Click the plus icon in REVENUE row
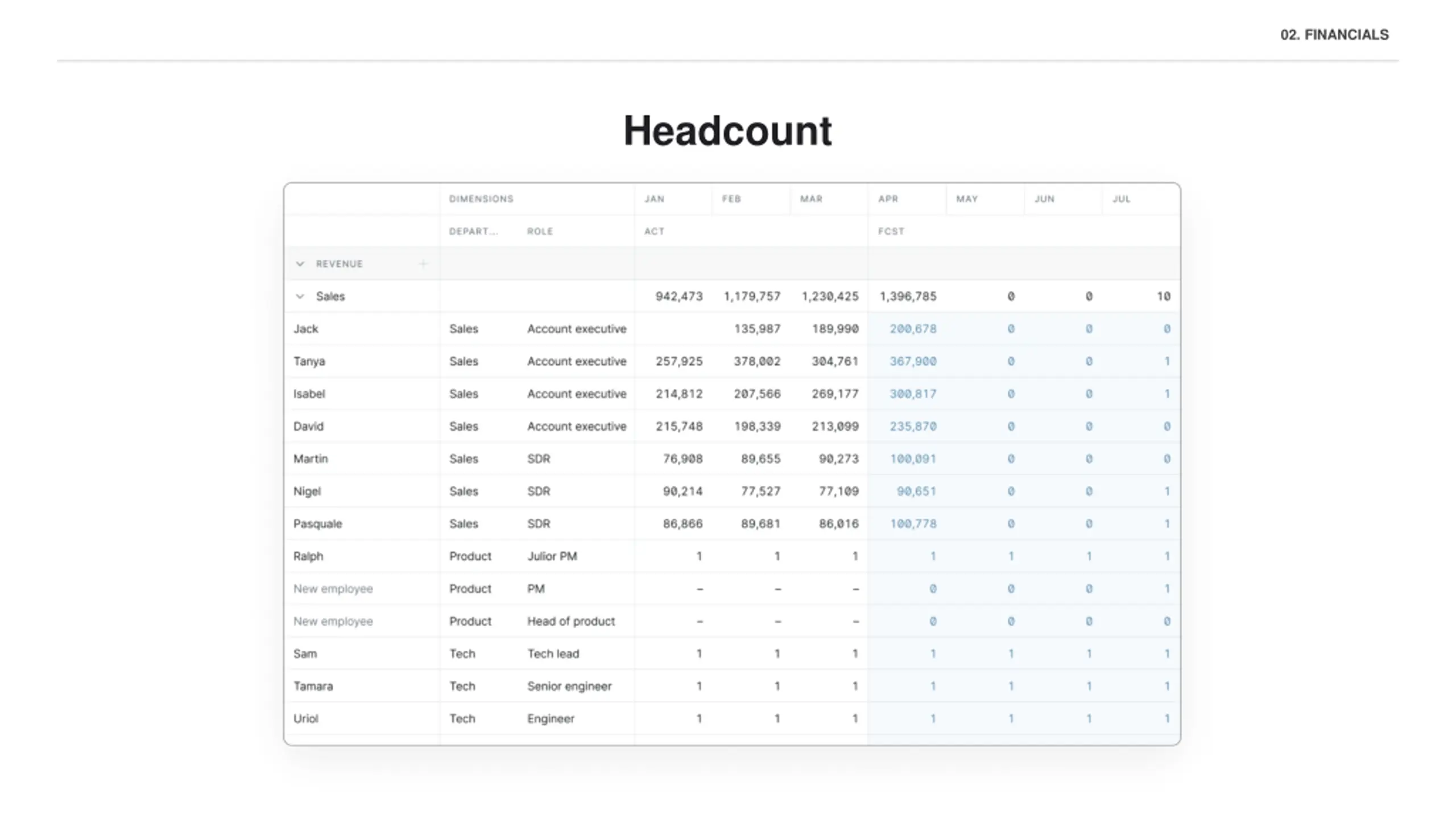 click(x=423, y=264)
